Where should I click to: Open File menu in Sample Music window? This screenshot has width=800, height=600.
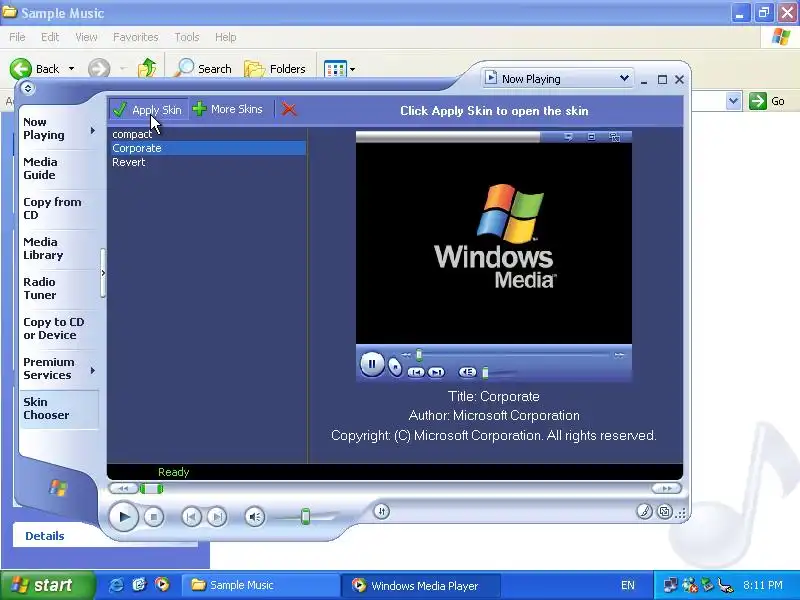click(x=17, y=37)
